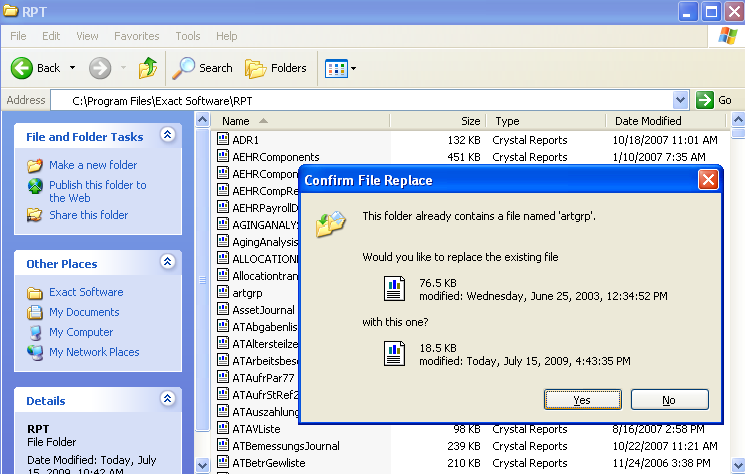Sort by Type column header

(x=546, y=121)
